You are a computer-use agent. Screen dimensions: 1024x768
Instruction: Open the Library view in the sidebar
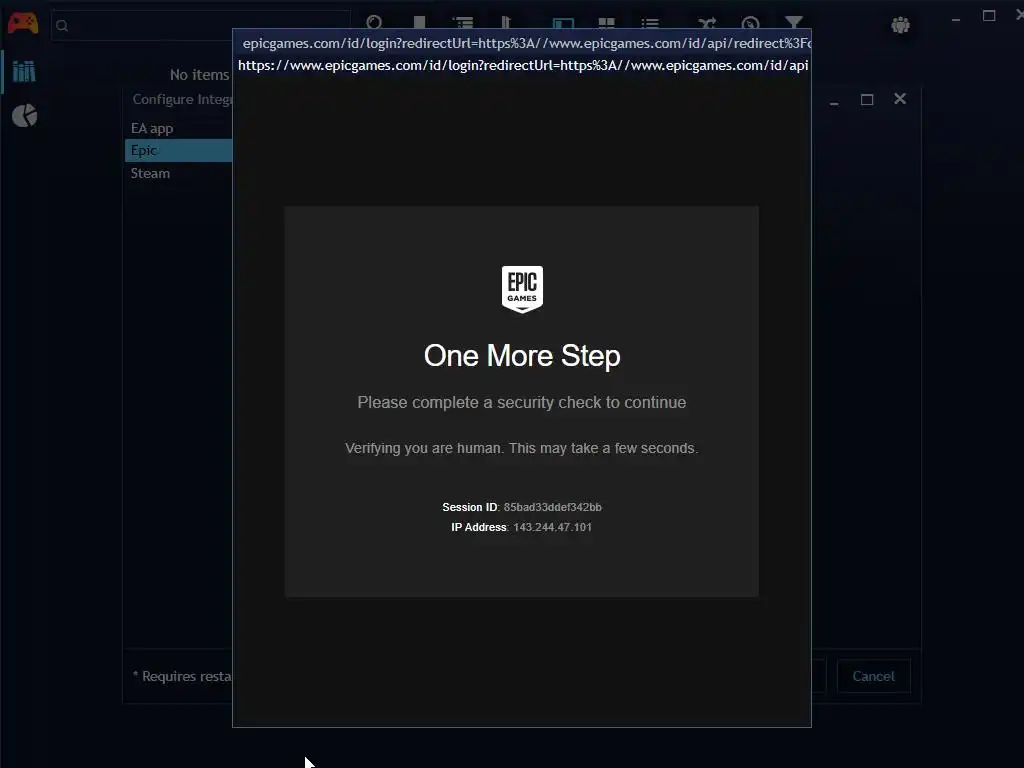24,71
